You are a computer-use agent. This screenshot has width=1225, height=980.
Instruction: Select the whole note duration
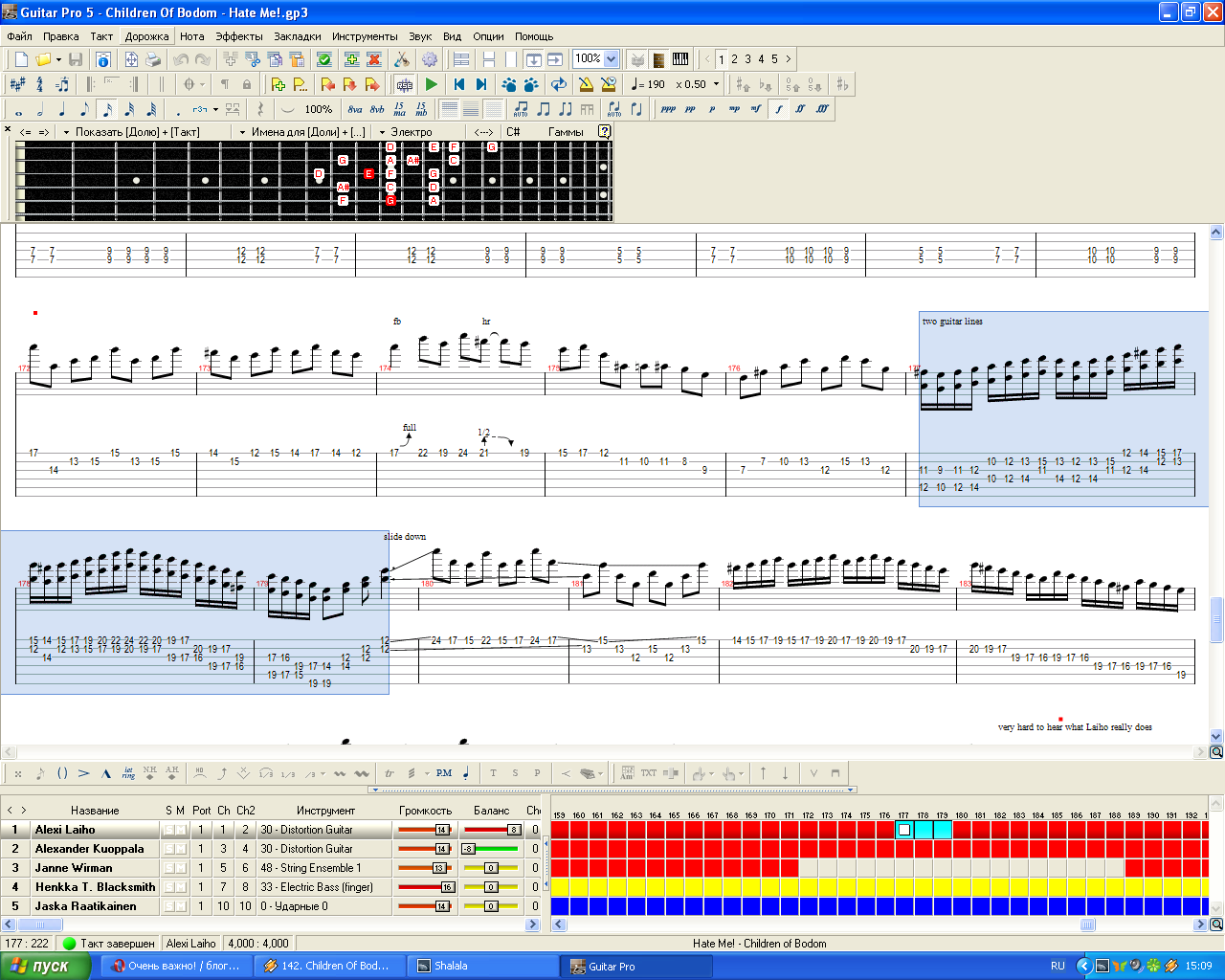point(18,109)
